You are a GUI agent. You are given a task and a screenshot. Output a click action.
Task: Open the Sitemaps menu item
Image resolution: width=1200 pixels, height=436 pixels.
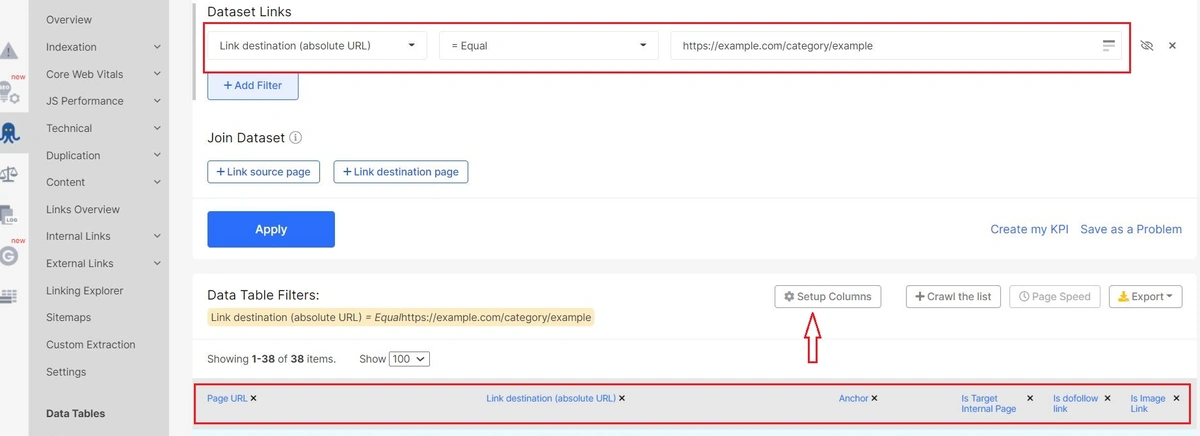(x=68, y=318)
